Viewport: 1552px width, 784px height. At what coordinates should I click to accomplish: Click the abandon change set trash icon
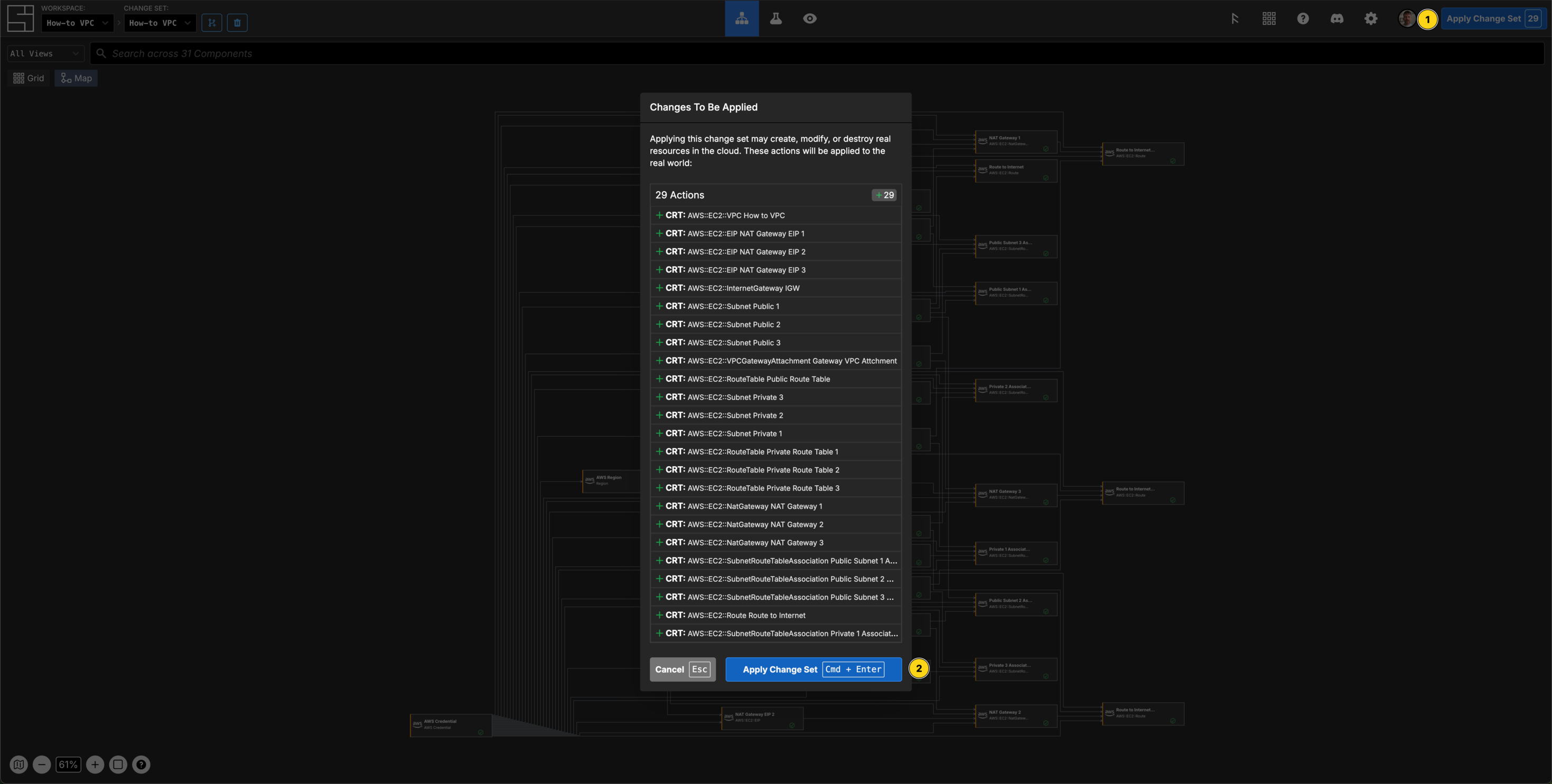click(x=237, y=23)
